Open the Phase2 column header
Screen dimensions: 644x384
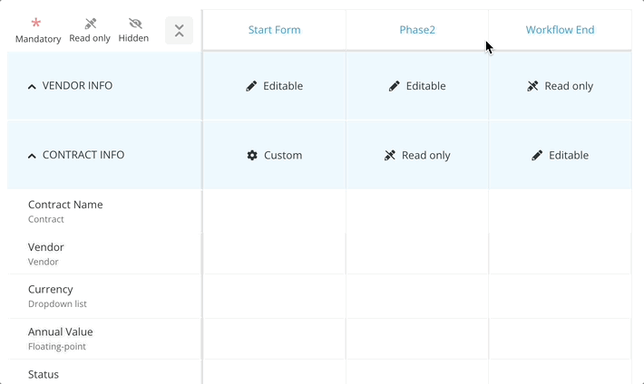tap(417, 30)
